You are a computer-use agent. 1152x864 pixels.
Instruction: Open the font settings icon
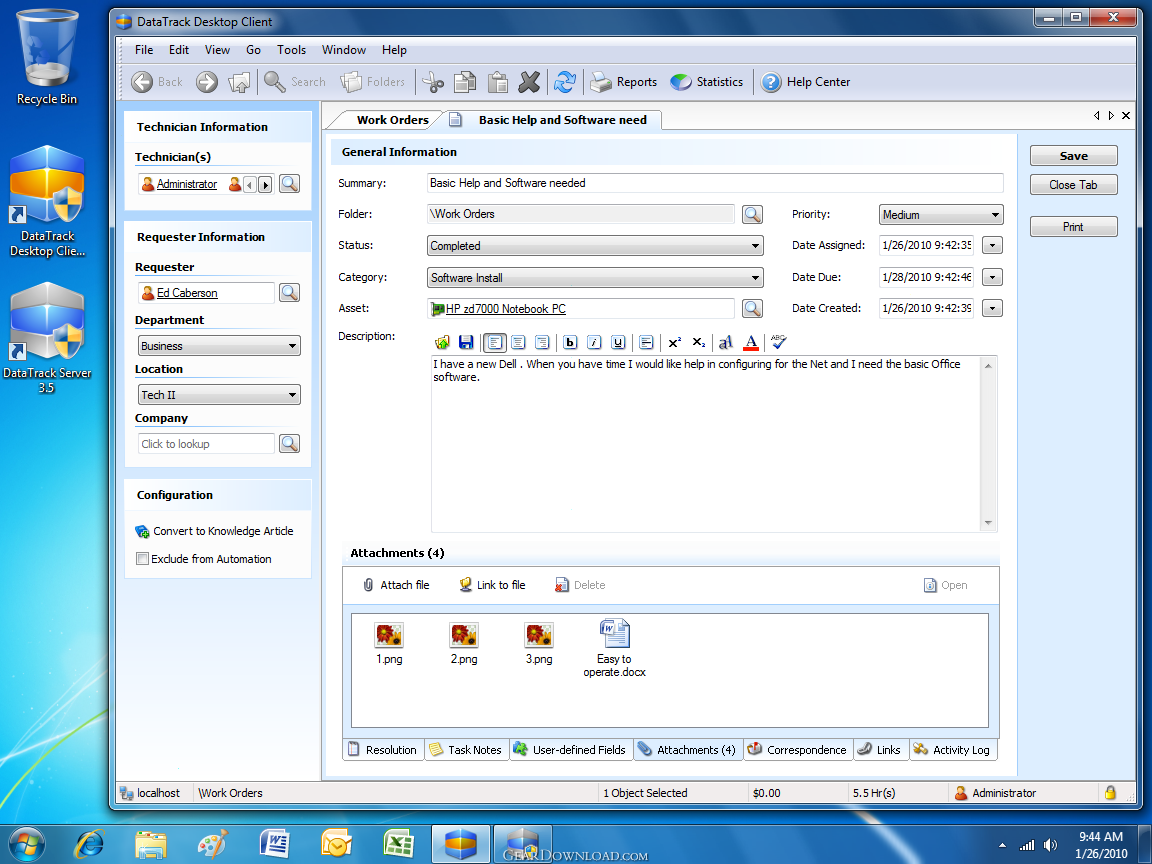[x=726, y=342]
